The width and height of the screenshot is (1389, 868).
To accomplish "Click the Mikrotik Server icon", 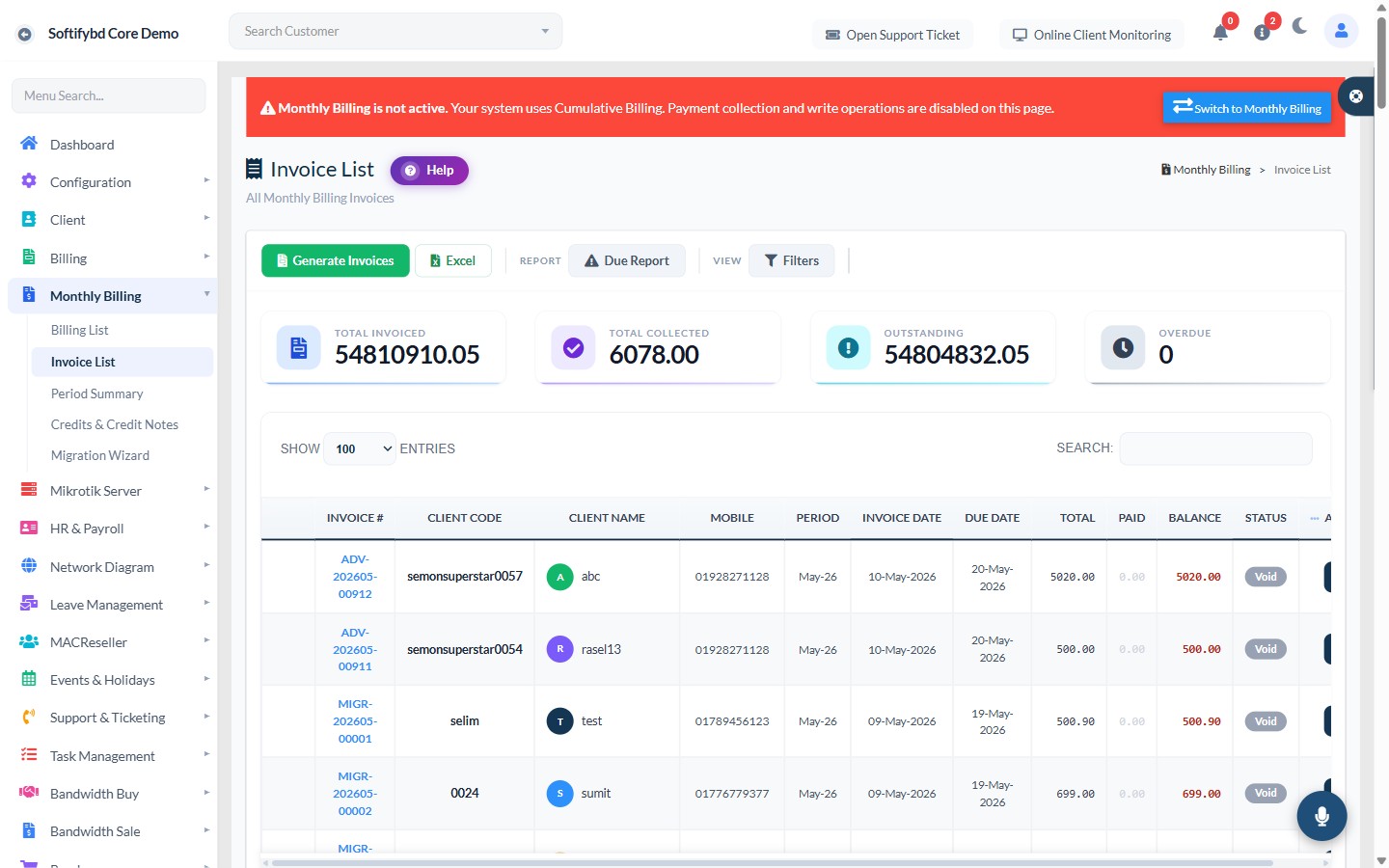I will point(29,490).
